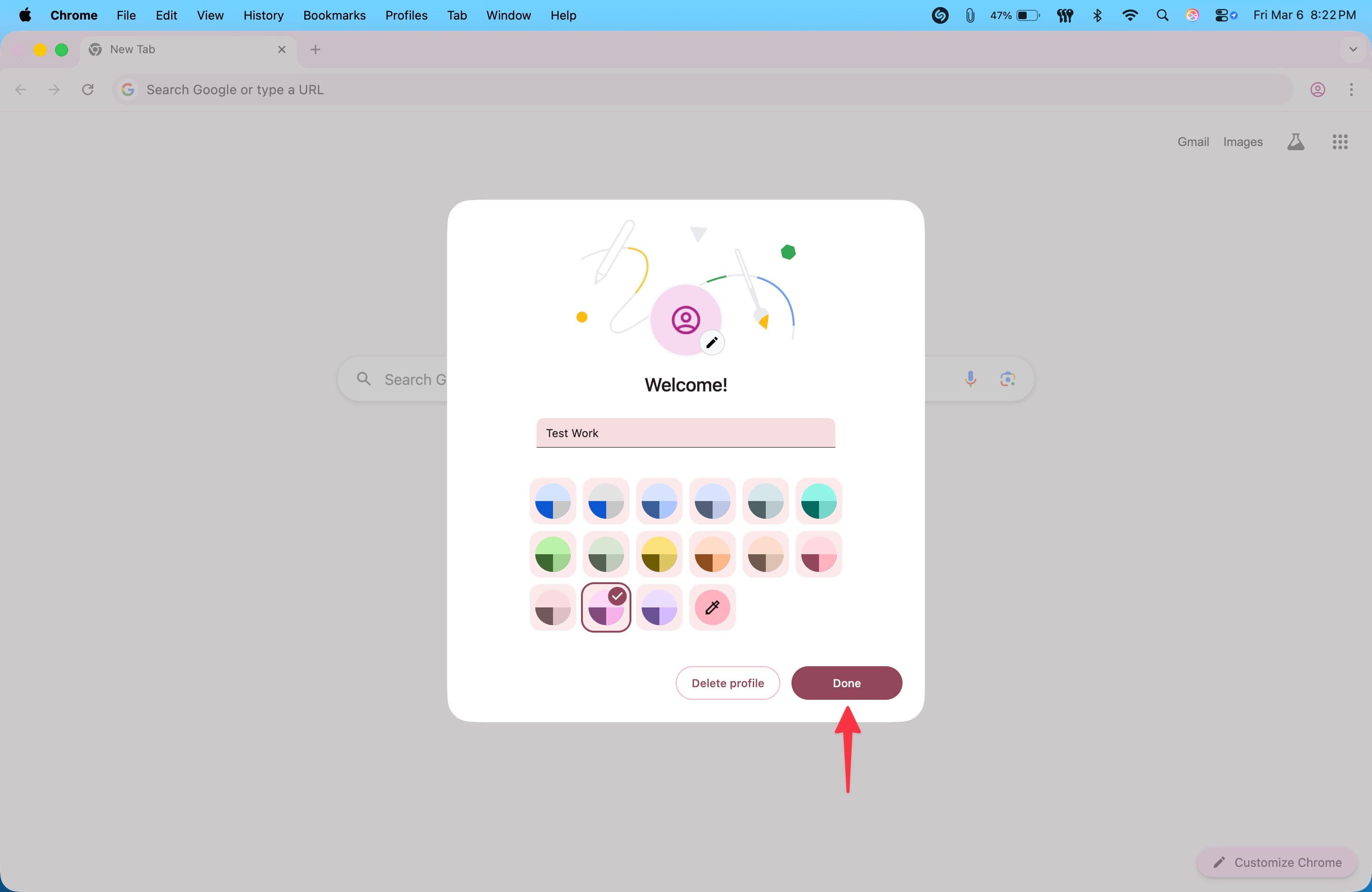
Task: Click Delete profile button
Action: coord(727,683)
